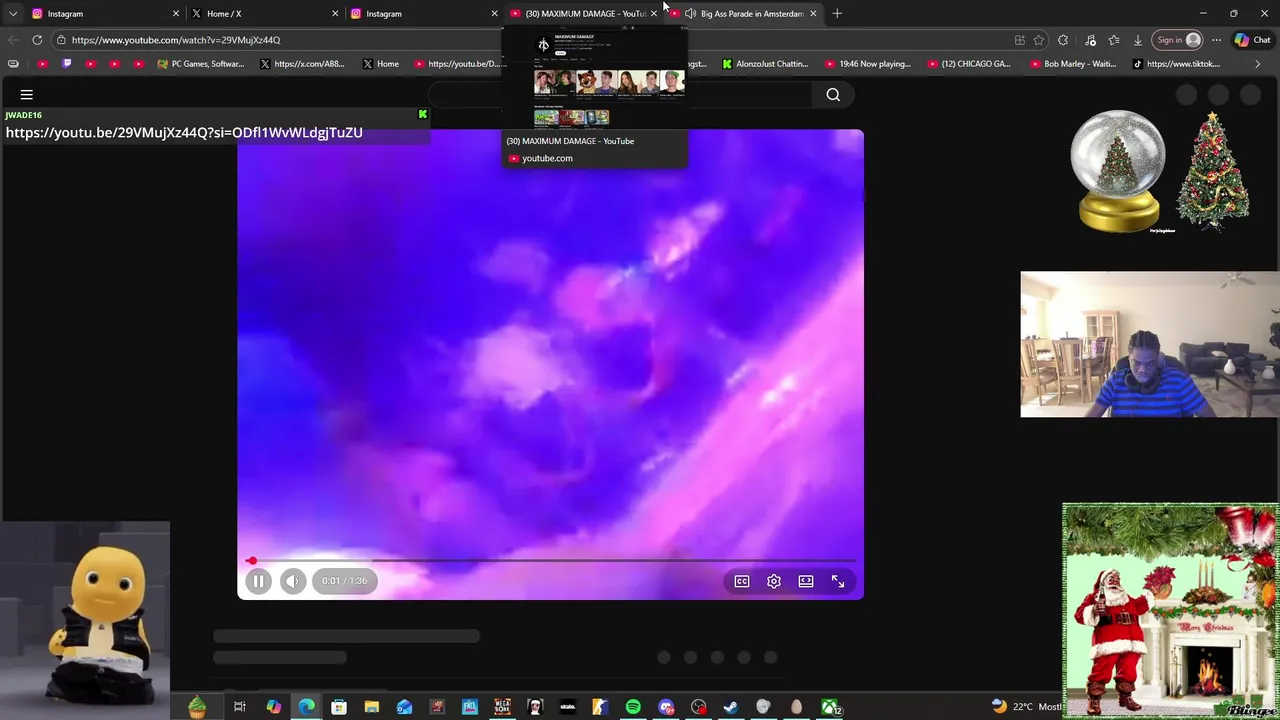Open the favorites list icon
1280x720 pixels.
click(x=1114, y=40)
